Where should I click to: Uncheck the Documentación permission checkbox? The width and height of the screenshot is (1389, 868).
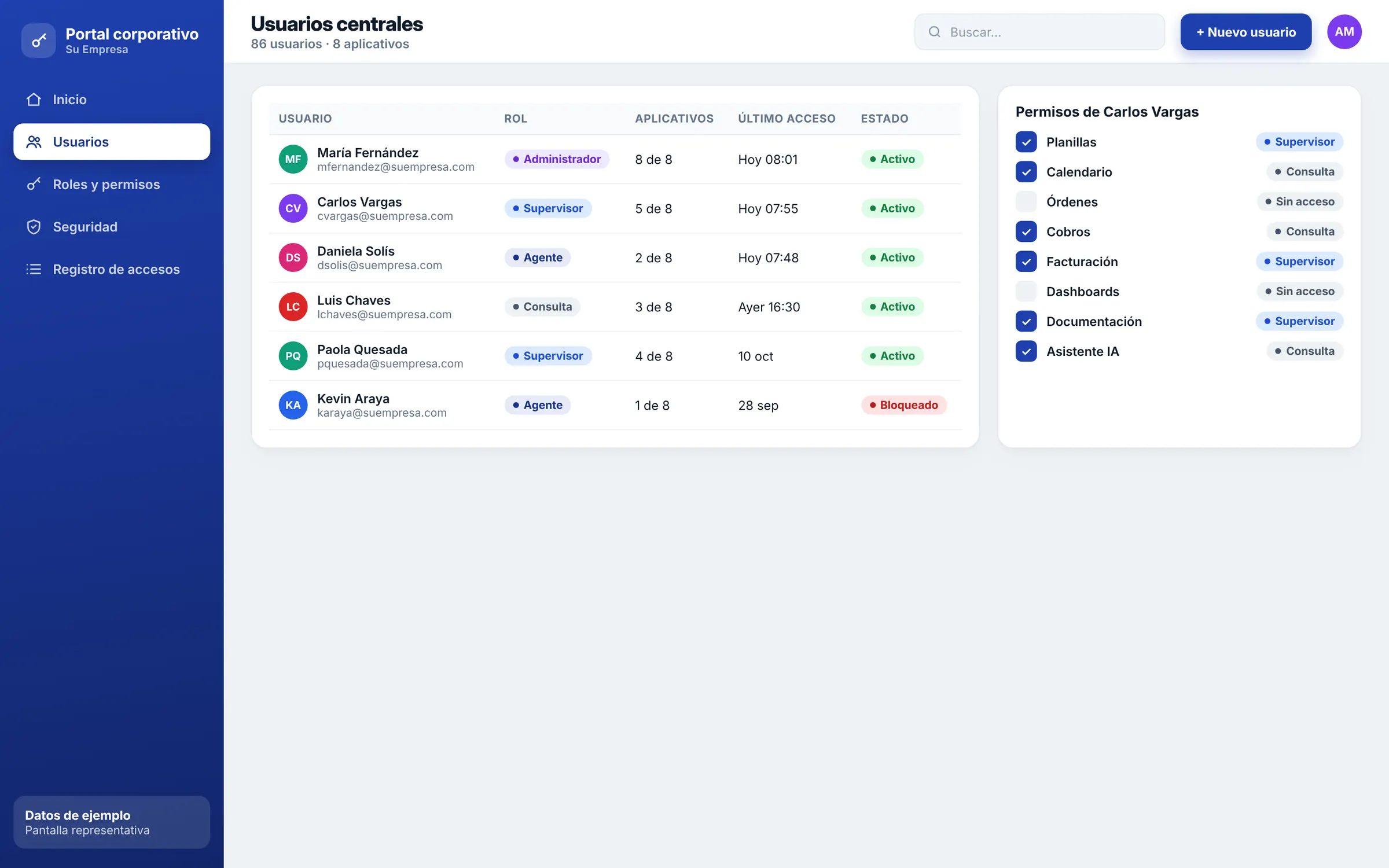coord(1026,322)
